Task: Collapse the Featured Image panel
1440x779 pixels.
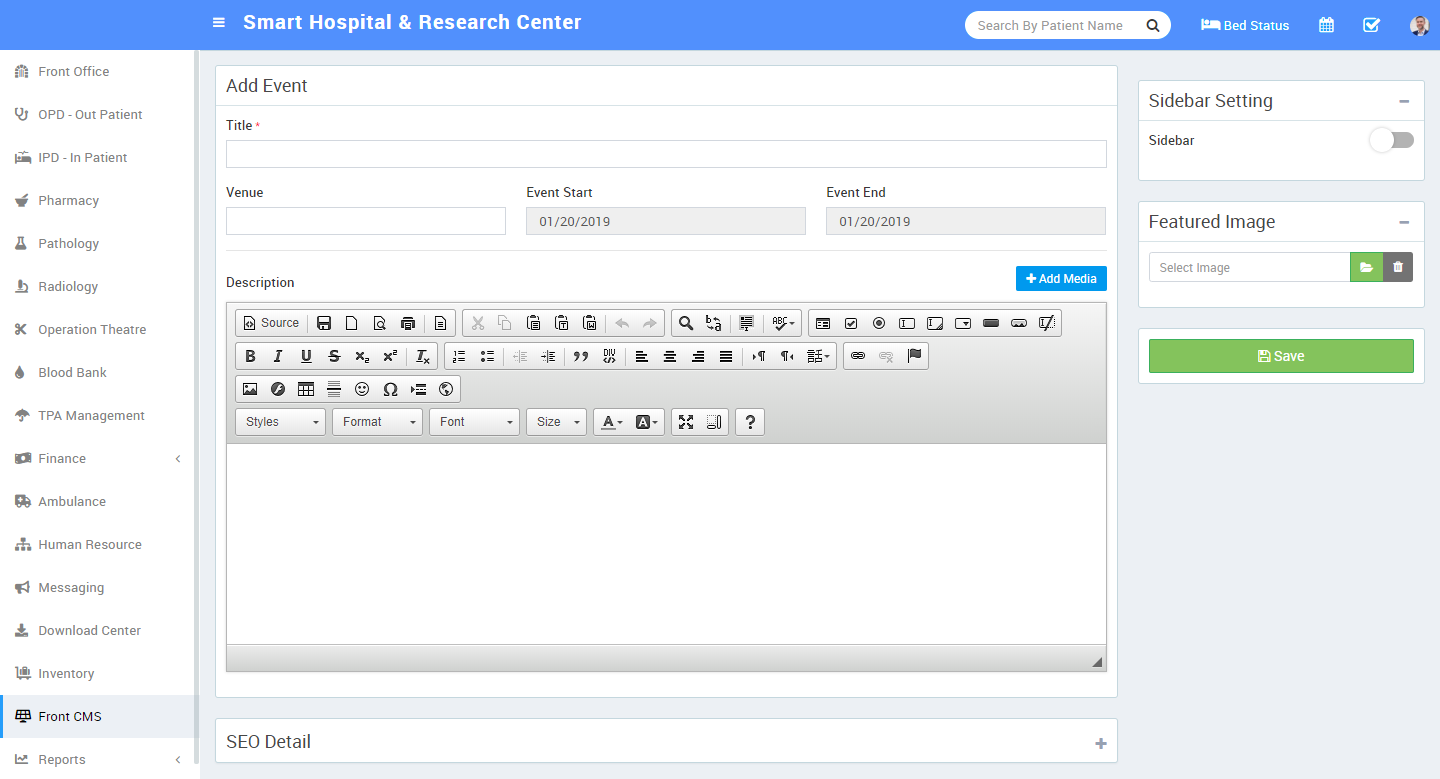Action: coord(1404,222)
